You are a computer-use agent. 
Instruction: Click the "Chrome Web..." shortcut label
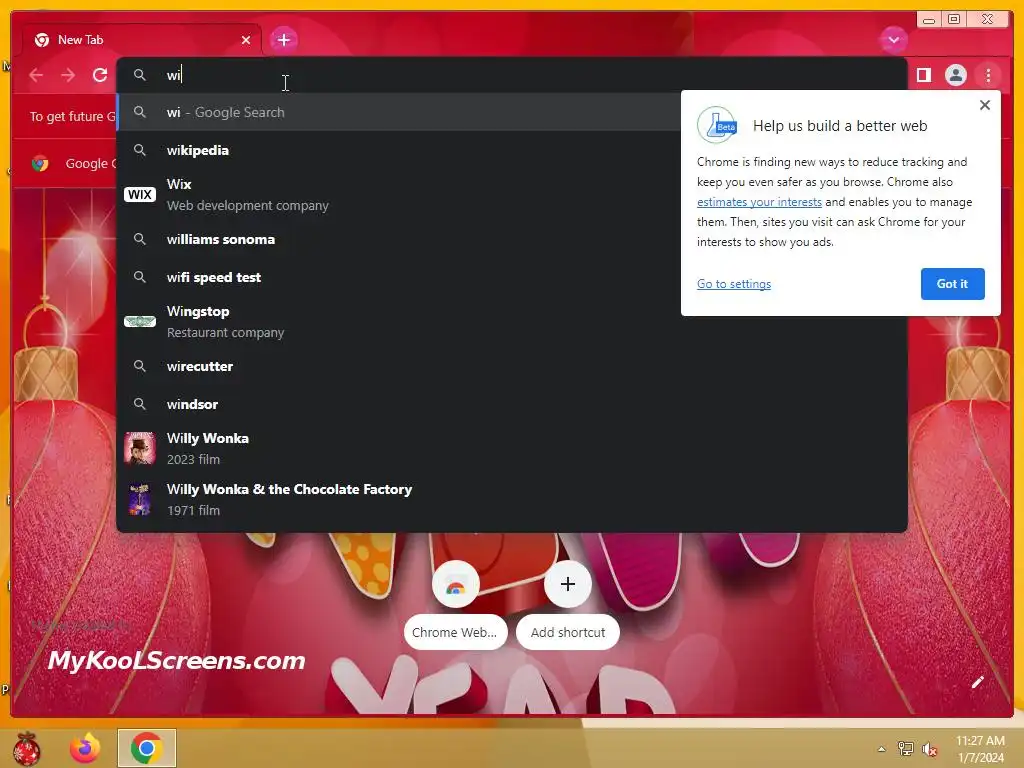coord(455,632)
